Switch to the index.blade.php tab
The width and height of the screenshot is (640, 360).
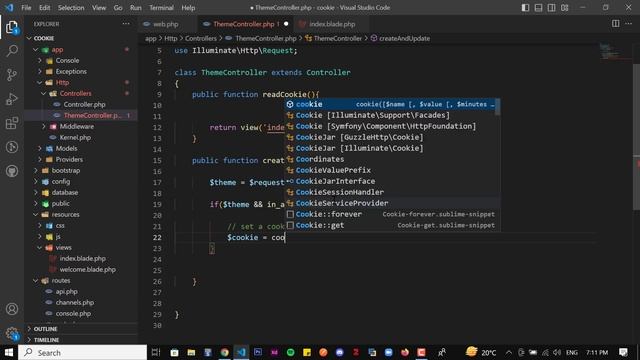tap(331, 24)
